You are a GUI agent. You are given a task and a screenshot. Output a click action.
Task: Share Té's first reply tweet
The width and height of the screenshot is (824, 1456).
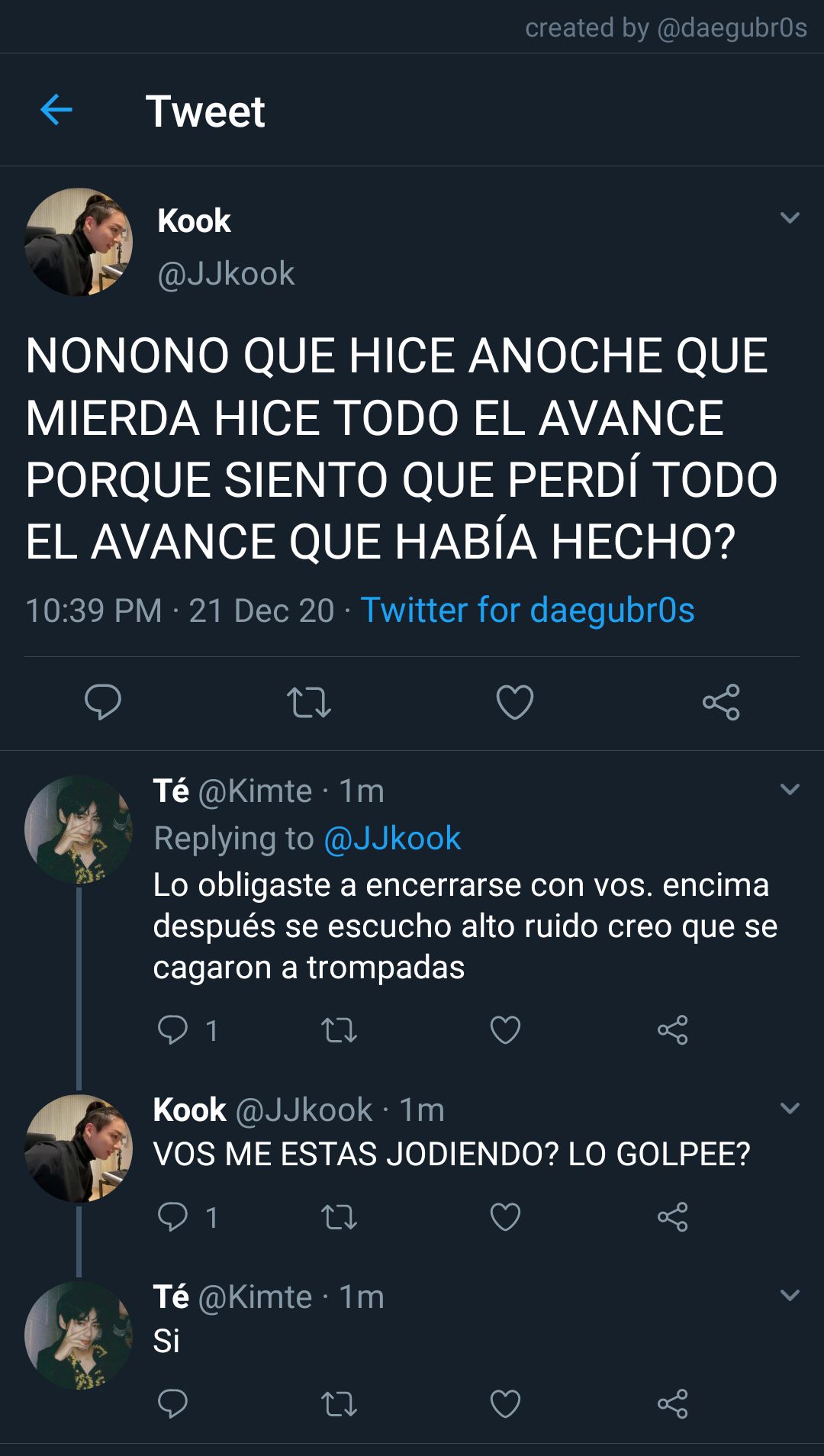pos(672,1030)
